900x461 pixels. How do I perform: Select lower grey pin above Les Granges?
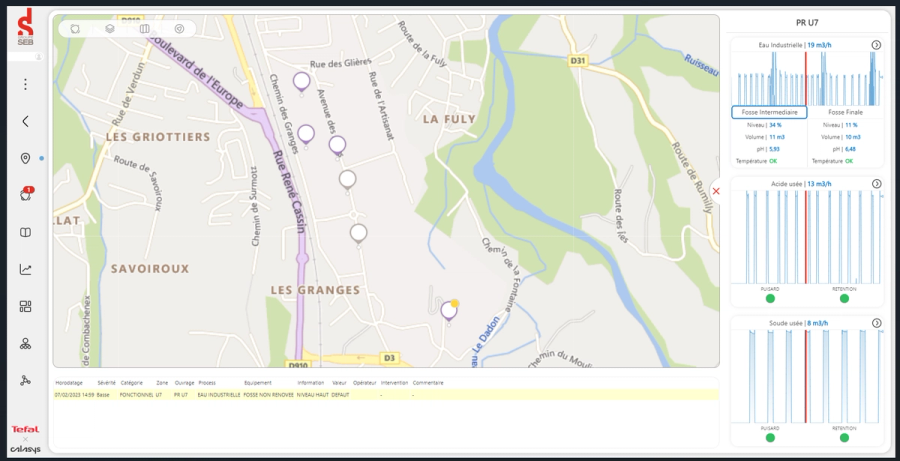[x=359, y=234]
